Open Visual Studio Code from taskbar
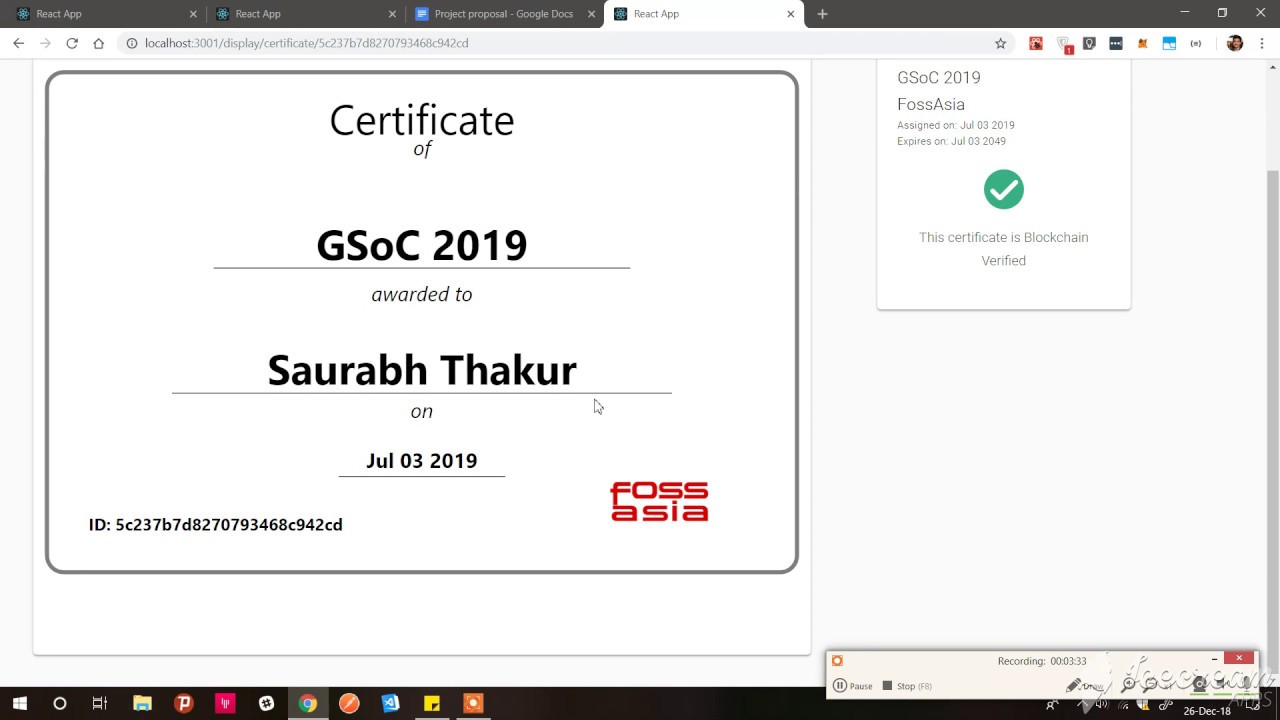The height and width of the screenshot is (720, 1280). (x=391, y=704)
